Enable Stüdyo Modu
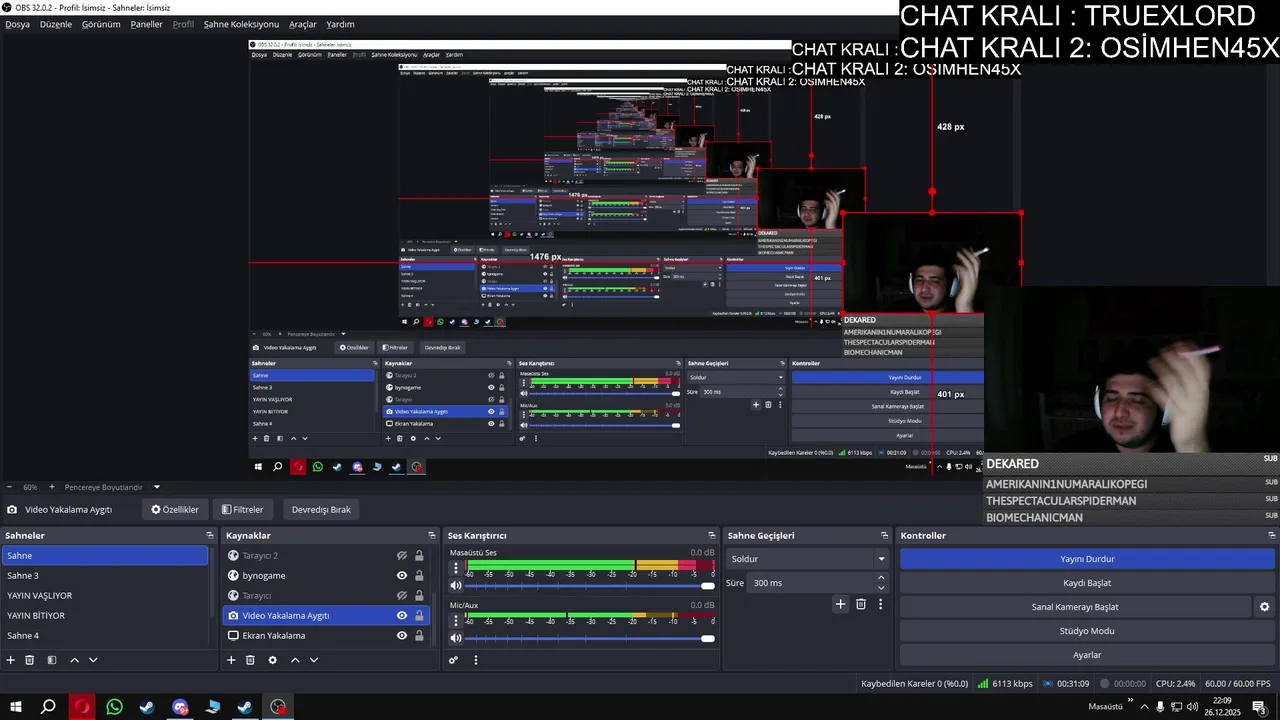 1087,631
